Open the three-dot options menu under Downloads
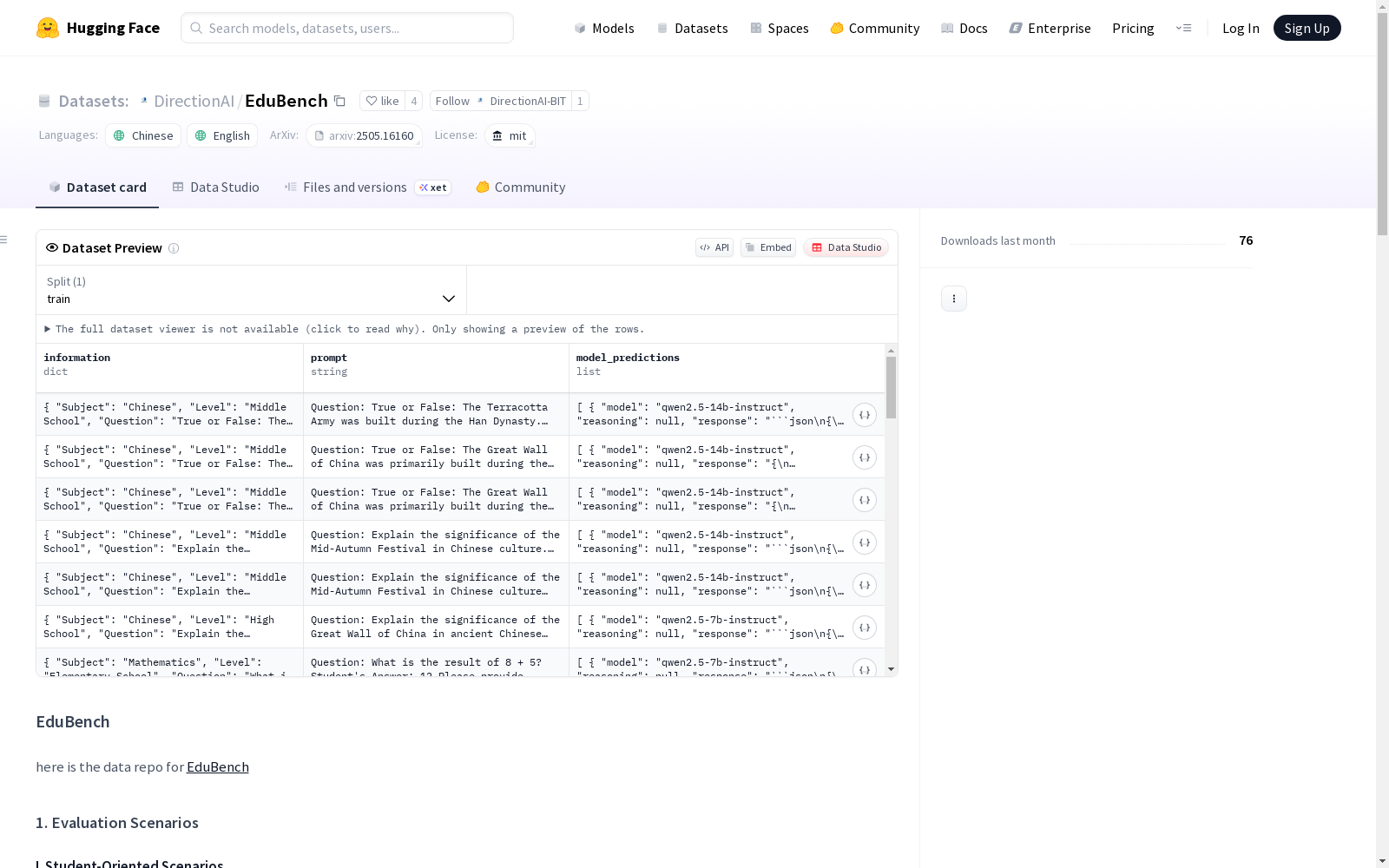 (x=954, y=299)
